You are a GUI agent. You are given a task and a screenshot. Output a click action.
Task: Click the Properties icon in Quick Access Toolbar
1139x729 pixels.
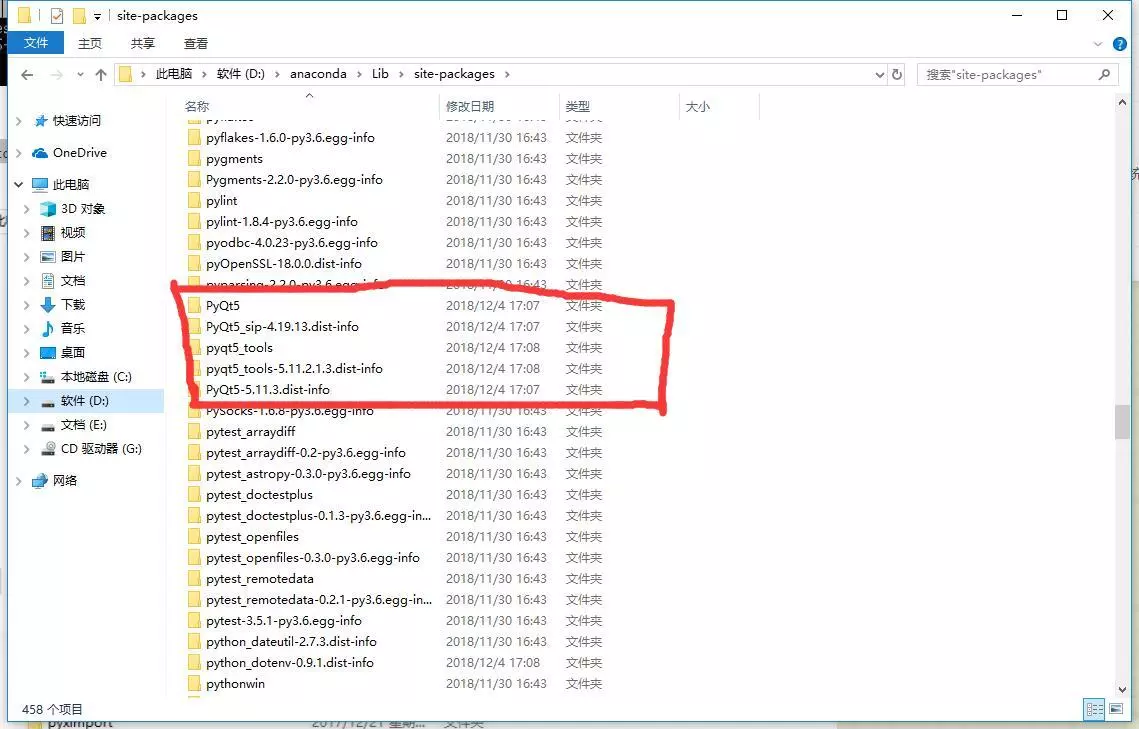[x=56, y=15]
